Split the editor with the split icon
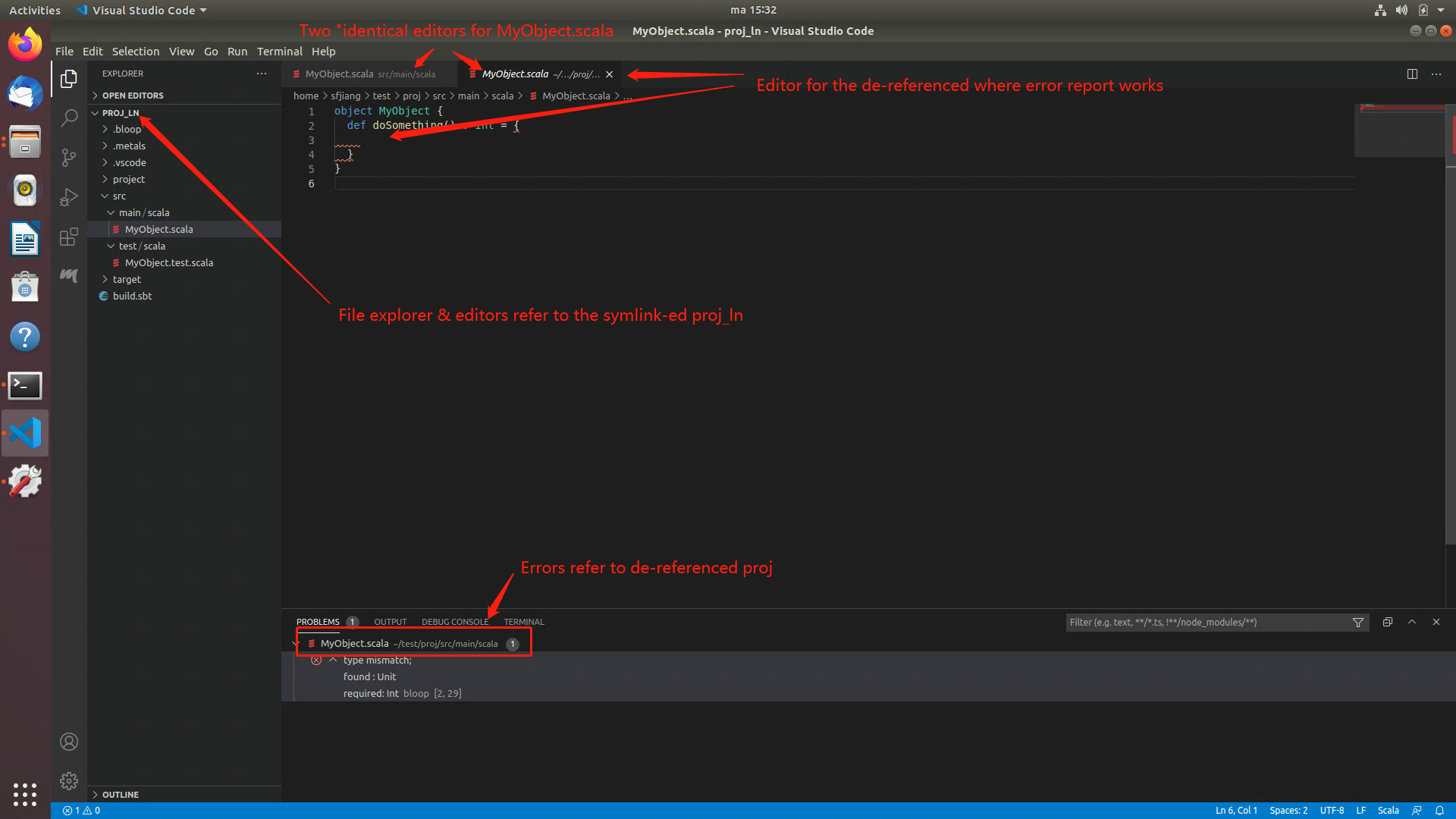 point(1412,74)
